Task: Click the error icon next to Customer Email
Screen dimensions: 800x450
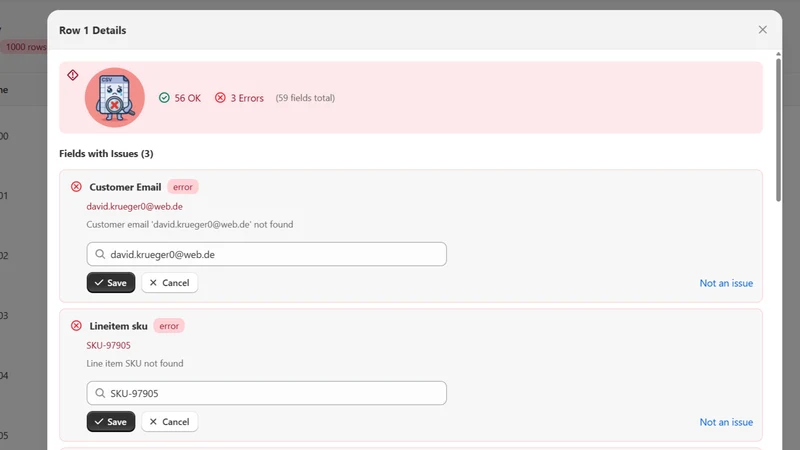Action: (x=76, y=187)
